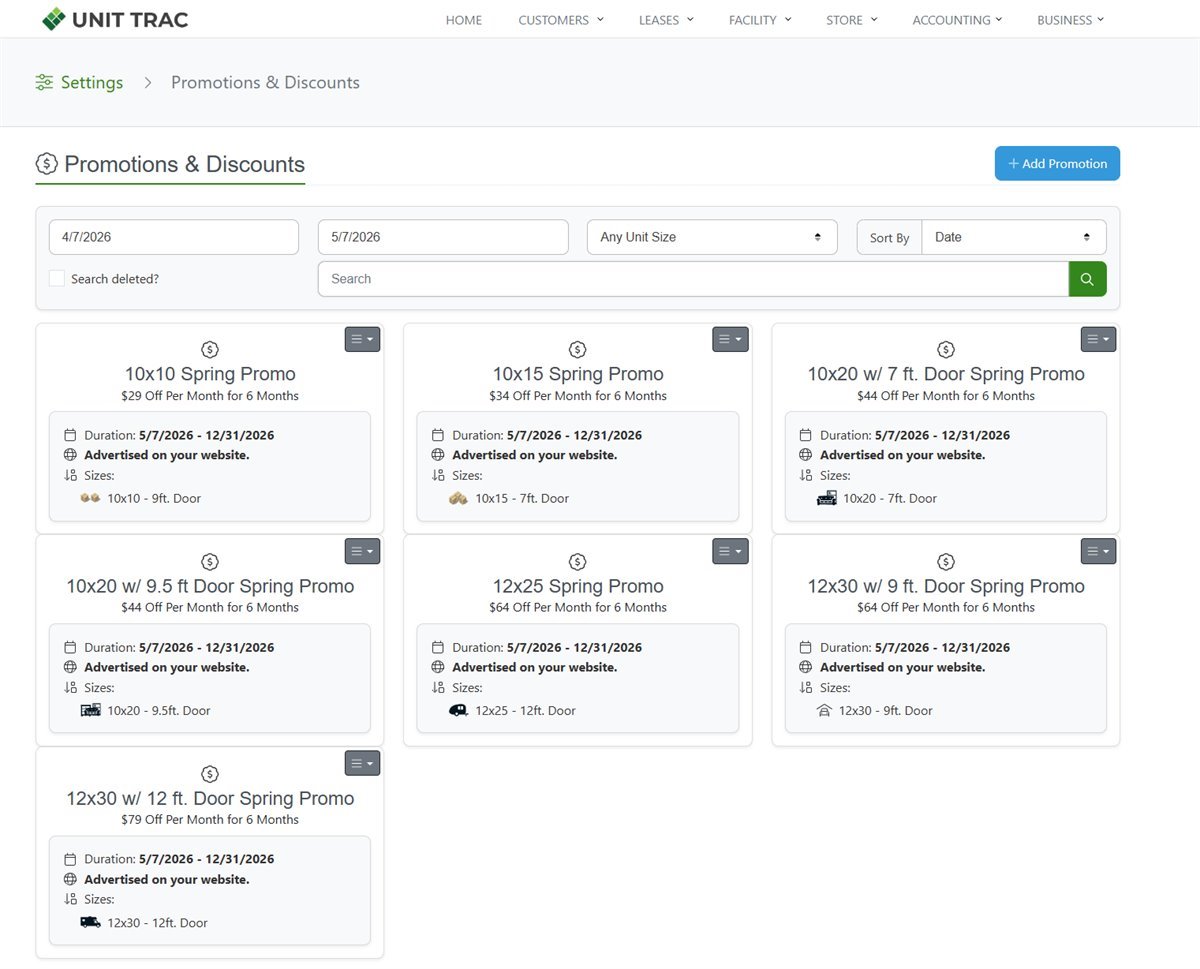Open options menu on 10x20 w/ 9.5 ft Door card
Viewport: 1200px width, 969px height.
click(362, 551)
